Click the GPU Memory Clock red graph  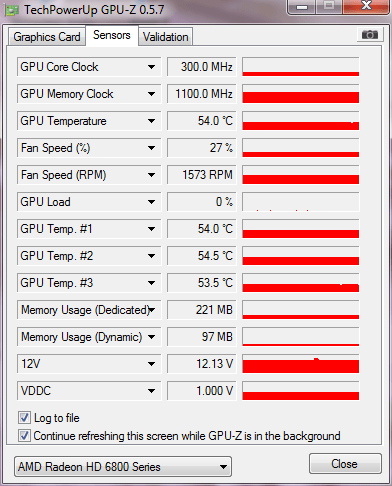click(301, 94)
